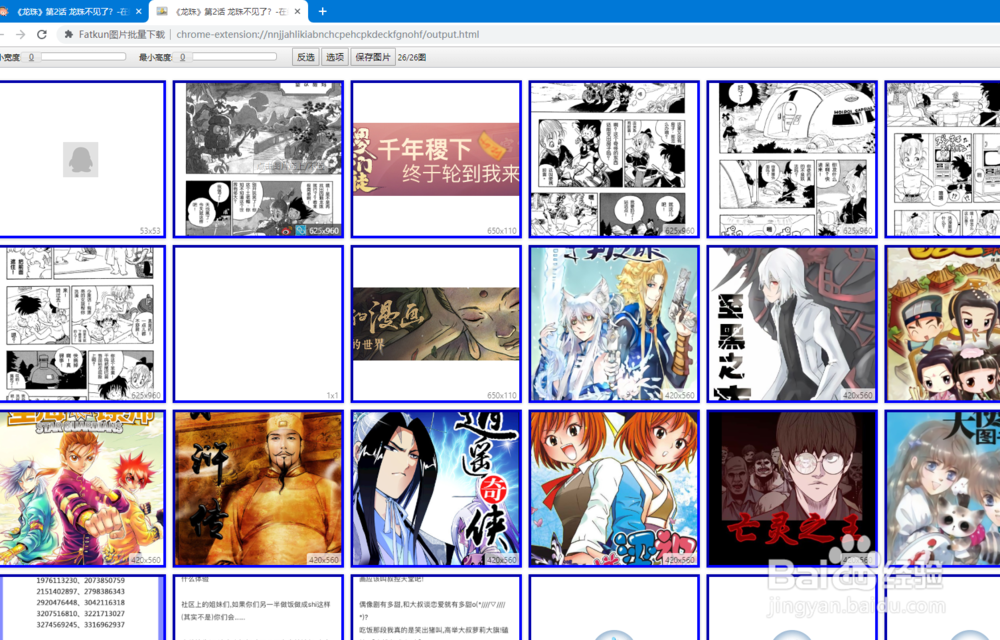Click the Fatkun图片批量下载 page title text
The height and width of the screenshot is (640, 1000).
coord(122,34)
